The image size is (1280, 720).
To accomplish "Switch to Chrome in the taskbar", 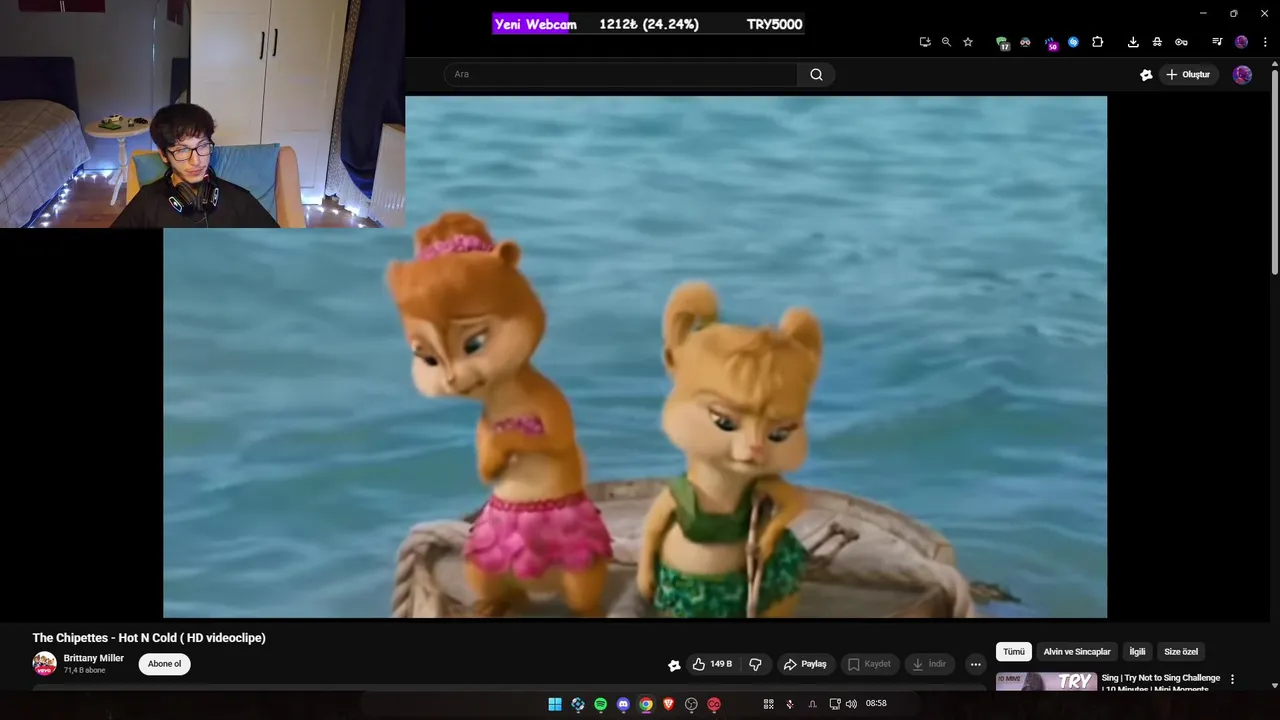I will point(646,704).
